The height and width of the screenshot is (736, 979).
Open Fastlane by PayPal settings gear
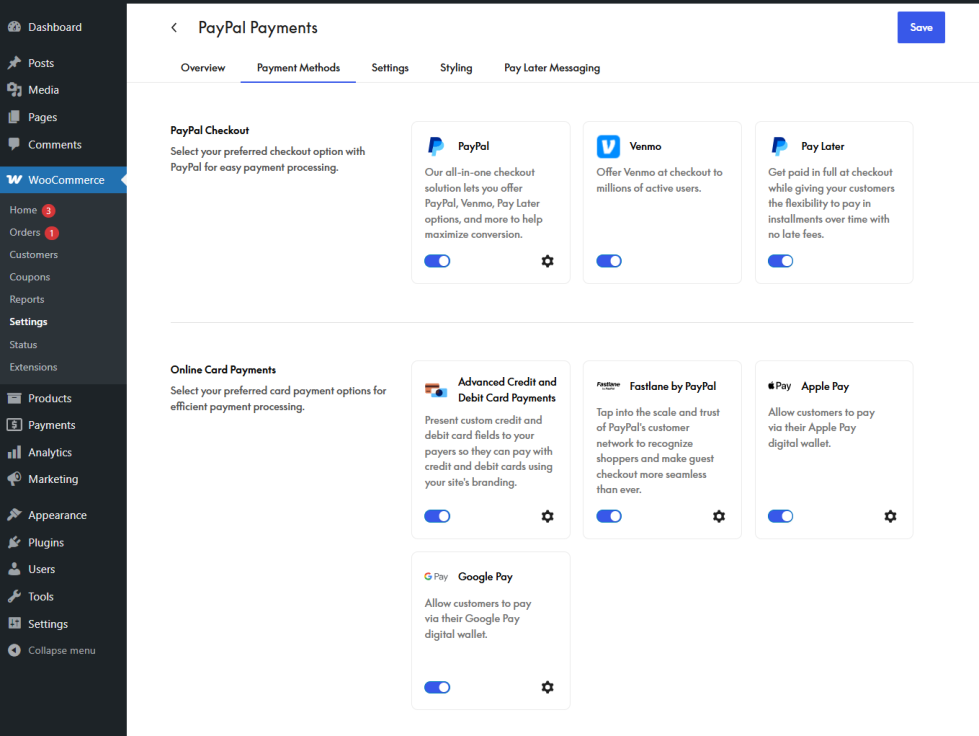(719, 516)
